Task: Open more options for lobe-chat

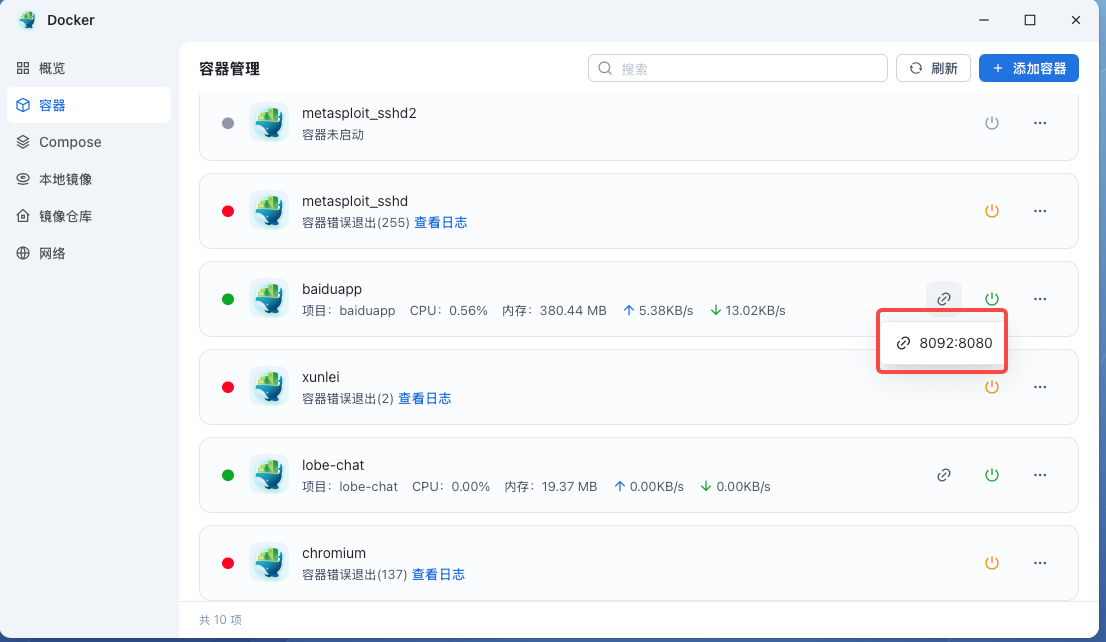Action: click(1040, 476)
